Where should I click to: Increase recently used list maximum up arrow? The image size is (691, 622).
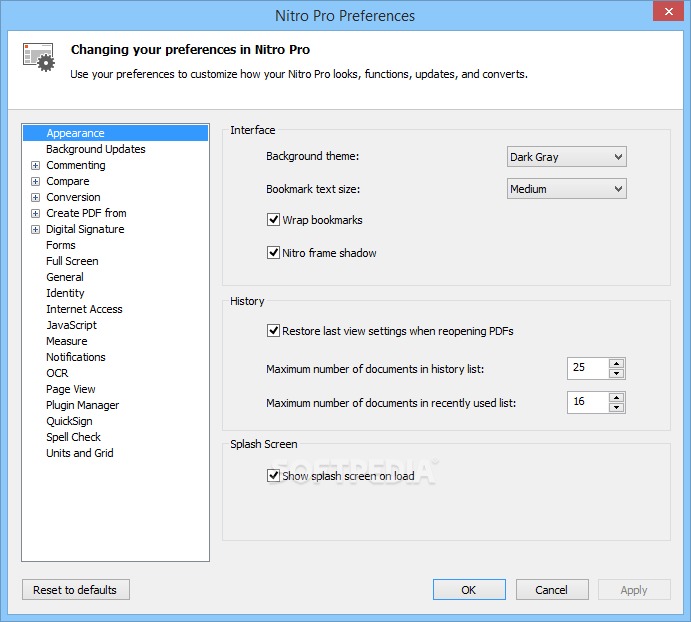tap(617, 397)
